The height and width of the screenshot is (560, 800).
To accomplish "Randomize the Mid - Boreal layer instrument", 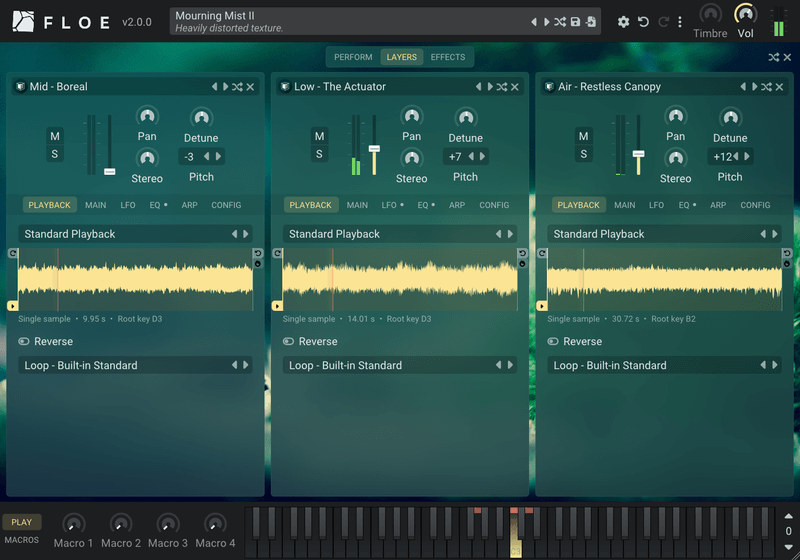I will pos(237,87).
